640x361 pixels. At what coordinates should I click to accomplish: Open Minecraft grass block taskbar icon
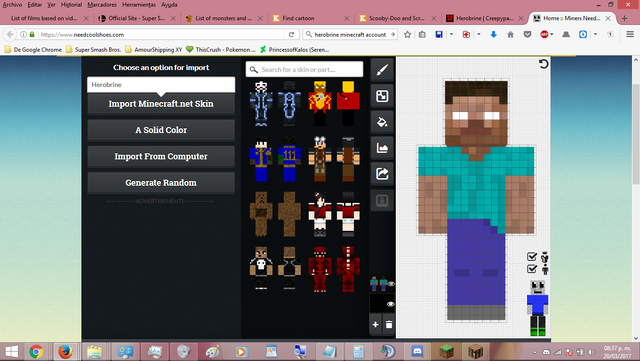pyautogui.click(x=446, y=352)
